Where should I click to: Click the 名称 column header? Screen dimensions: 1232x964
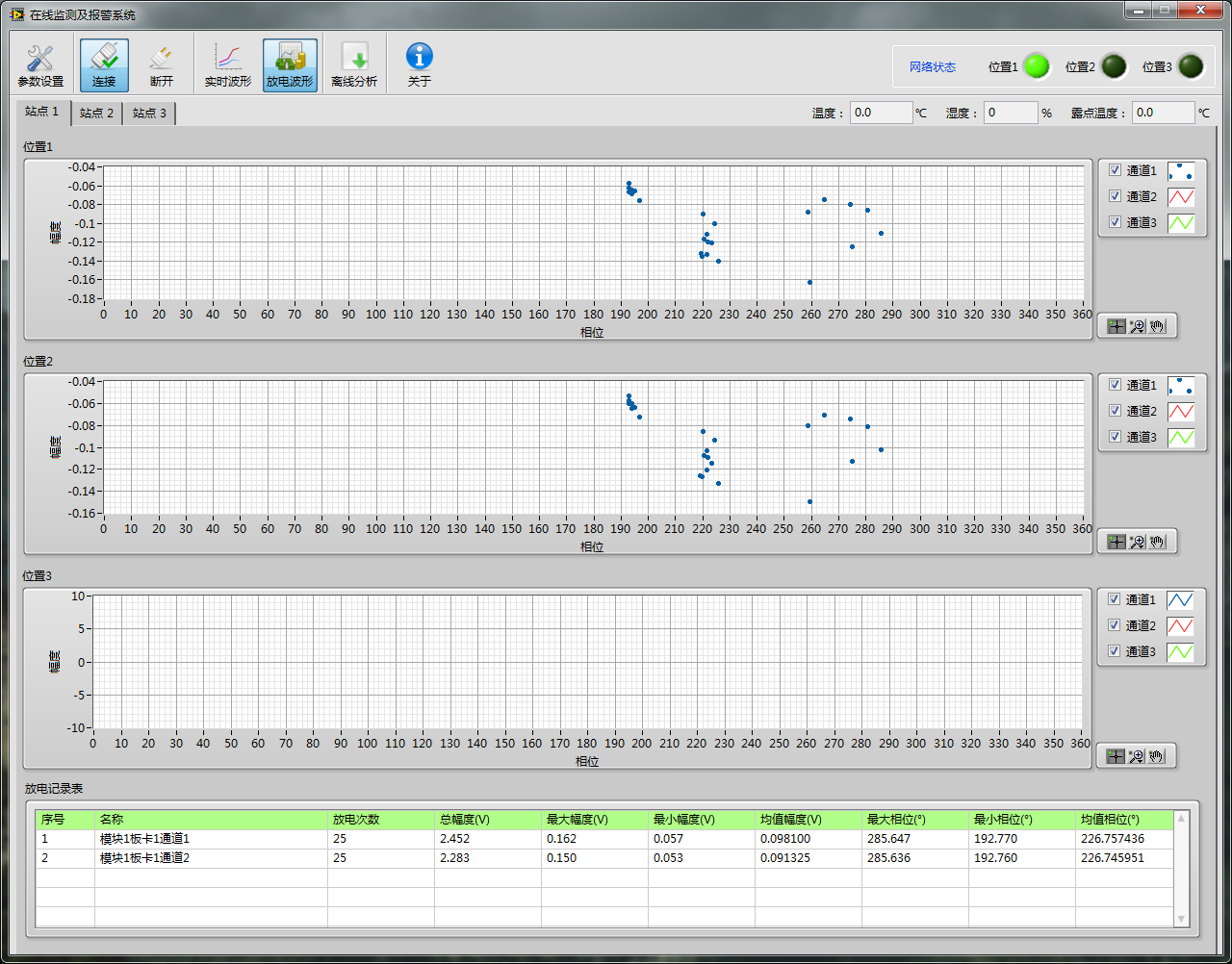point(211,820)
